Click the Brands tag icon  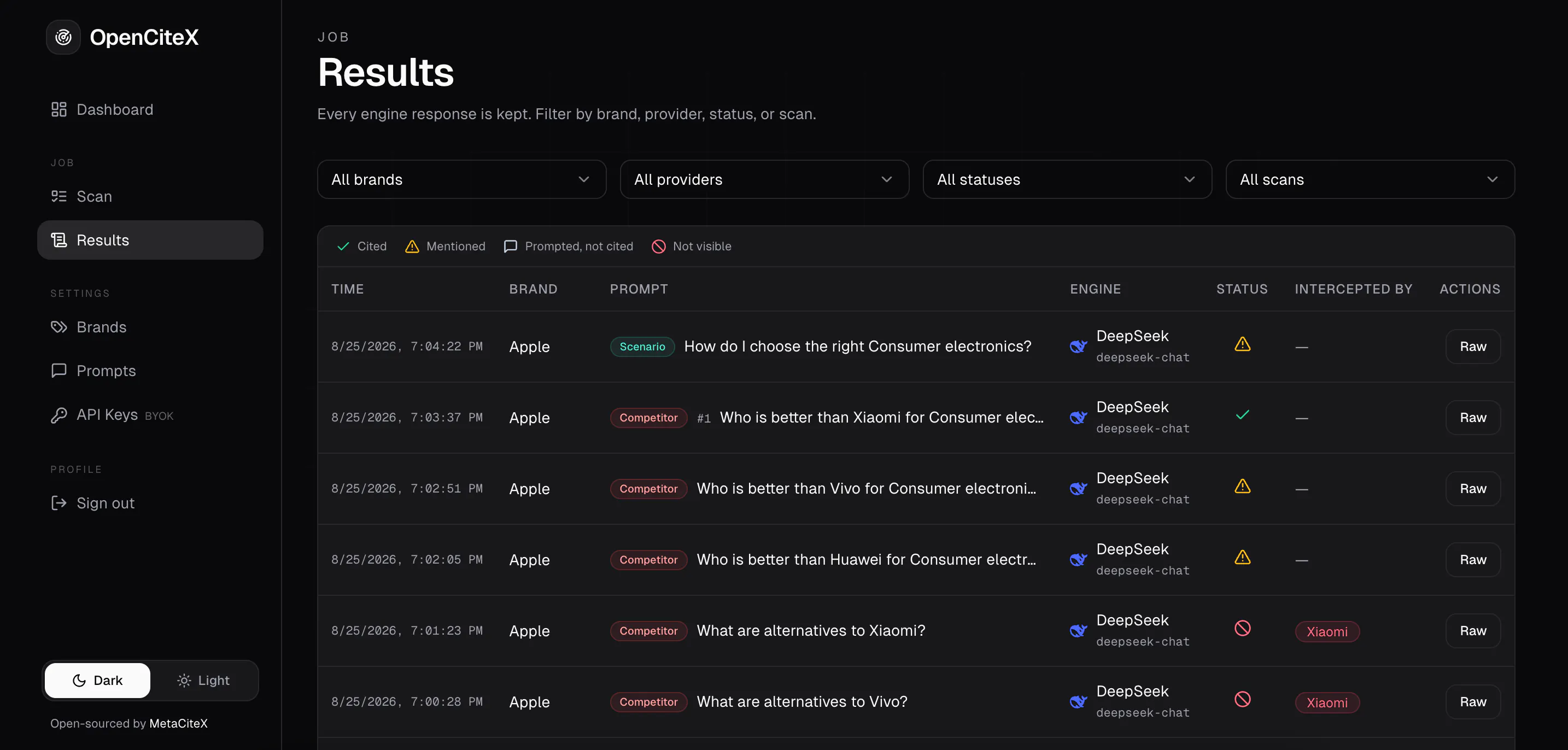point(59,327)
